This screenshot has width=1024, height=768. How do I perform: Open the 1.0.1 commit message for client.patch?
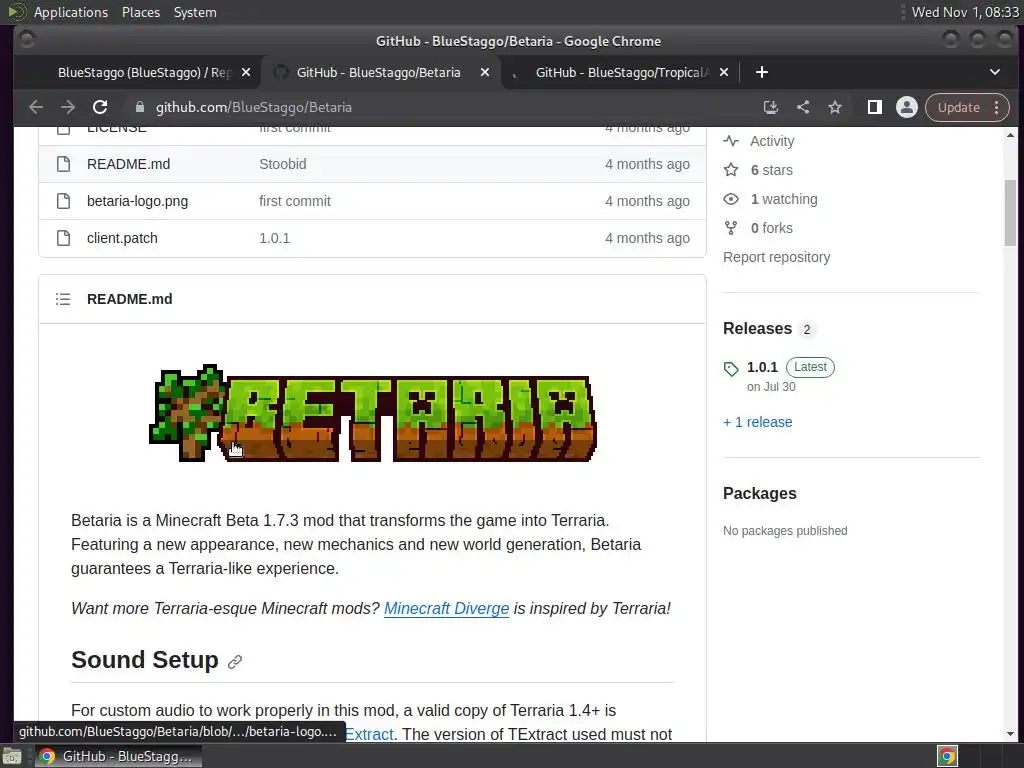[274, 238]
